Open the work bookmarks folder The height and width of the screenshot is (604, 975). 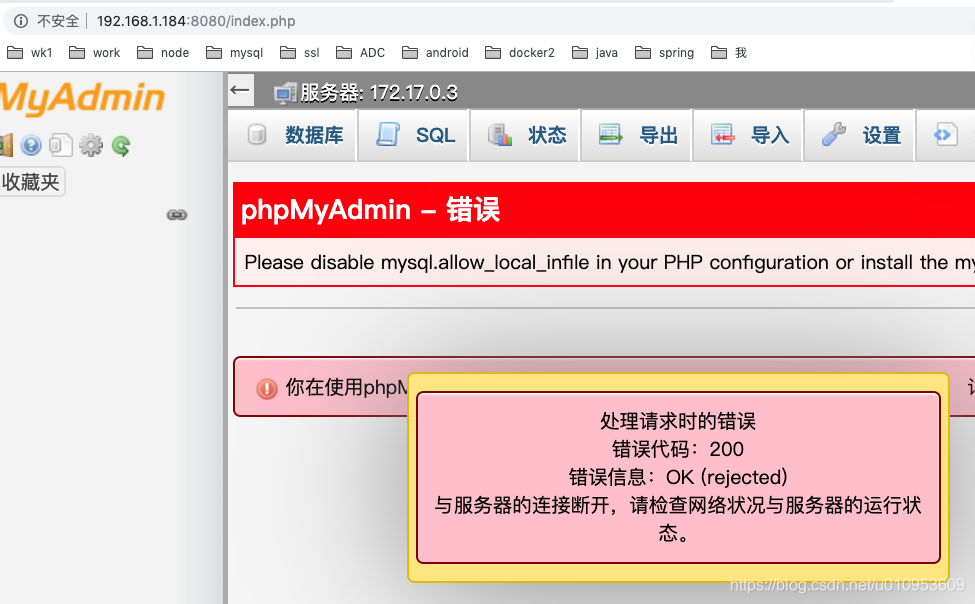coord(95,53)
